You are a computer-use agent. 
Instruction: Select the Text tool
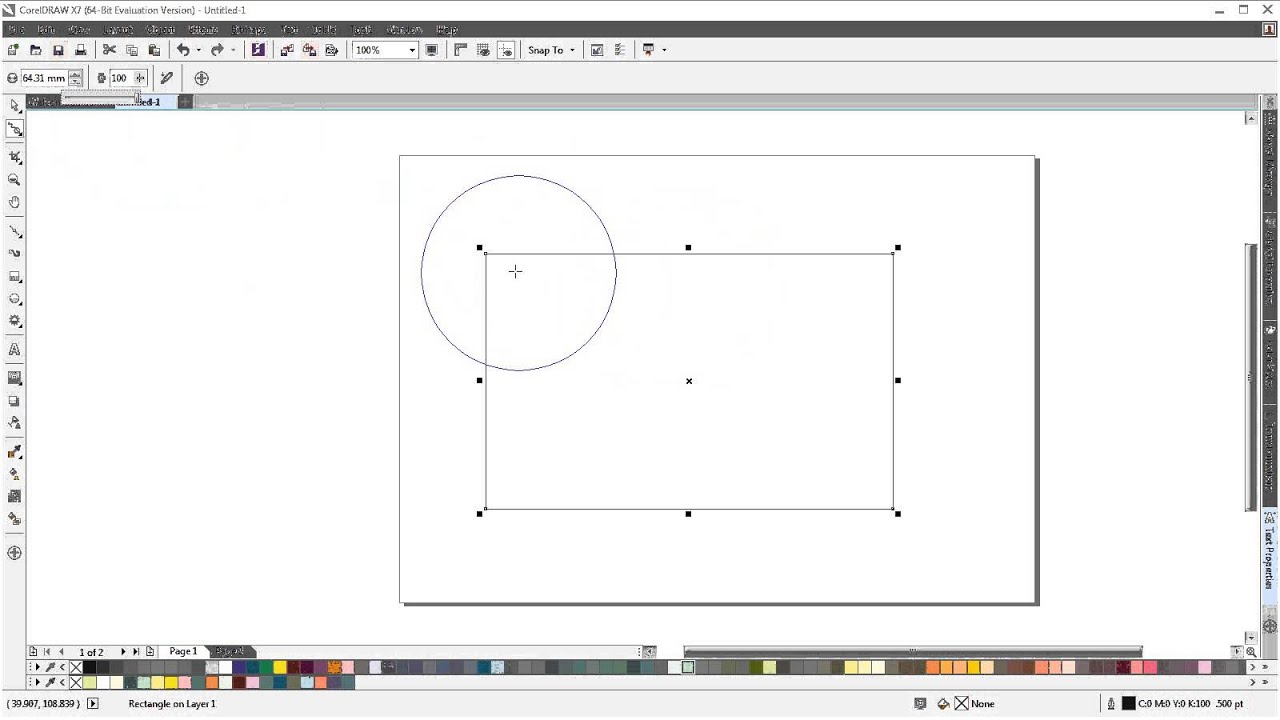tap(14, 349)
